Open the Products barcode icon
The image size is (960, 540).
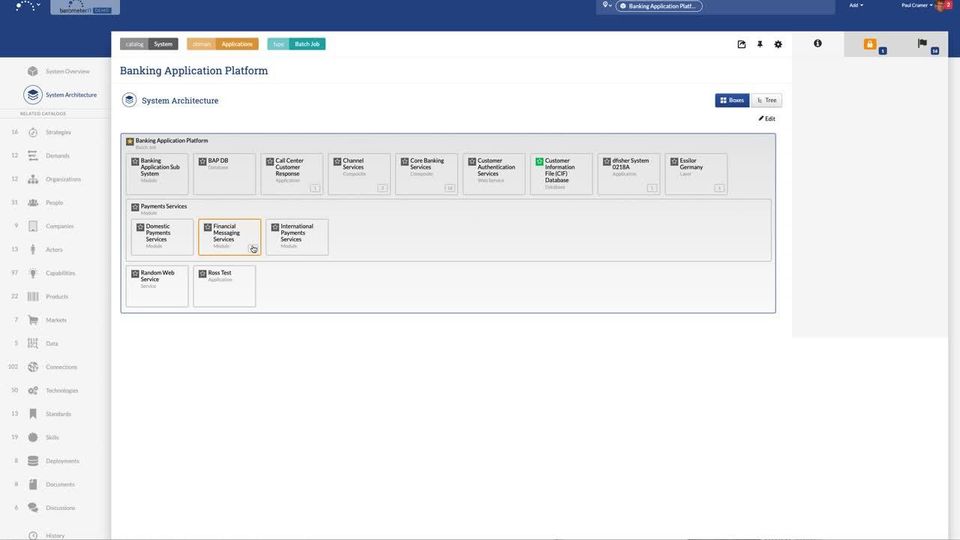pos(33,296)
